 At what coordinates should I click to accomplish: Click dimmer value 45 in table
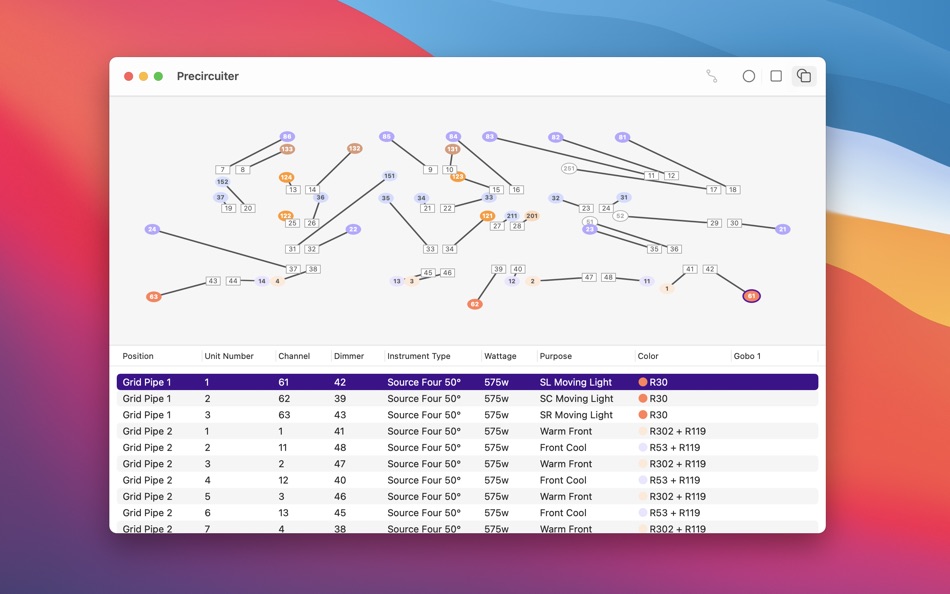[340, 513]
